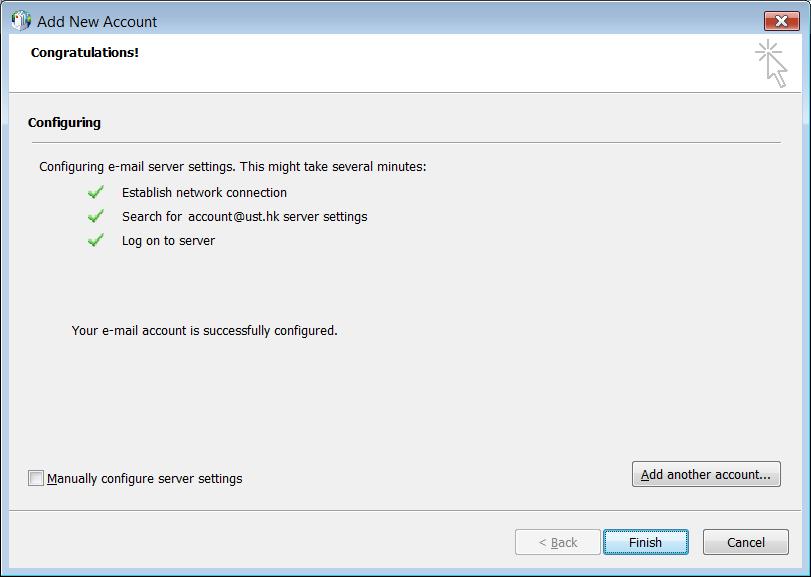The image size is (811, 577).
Task: Click the Manually configure server settings label
Action: point(144,479)
